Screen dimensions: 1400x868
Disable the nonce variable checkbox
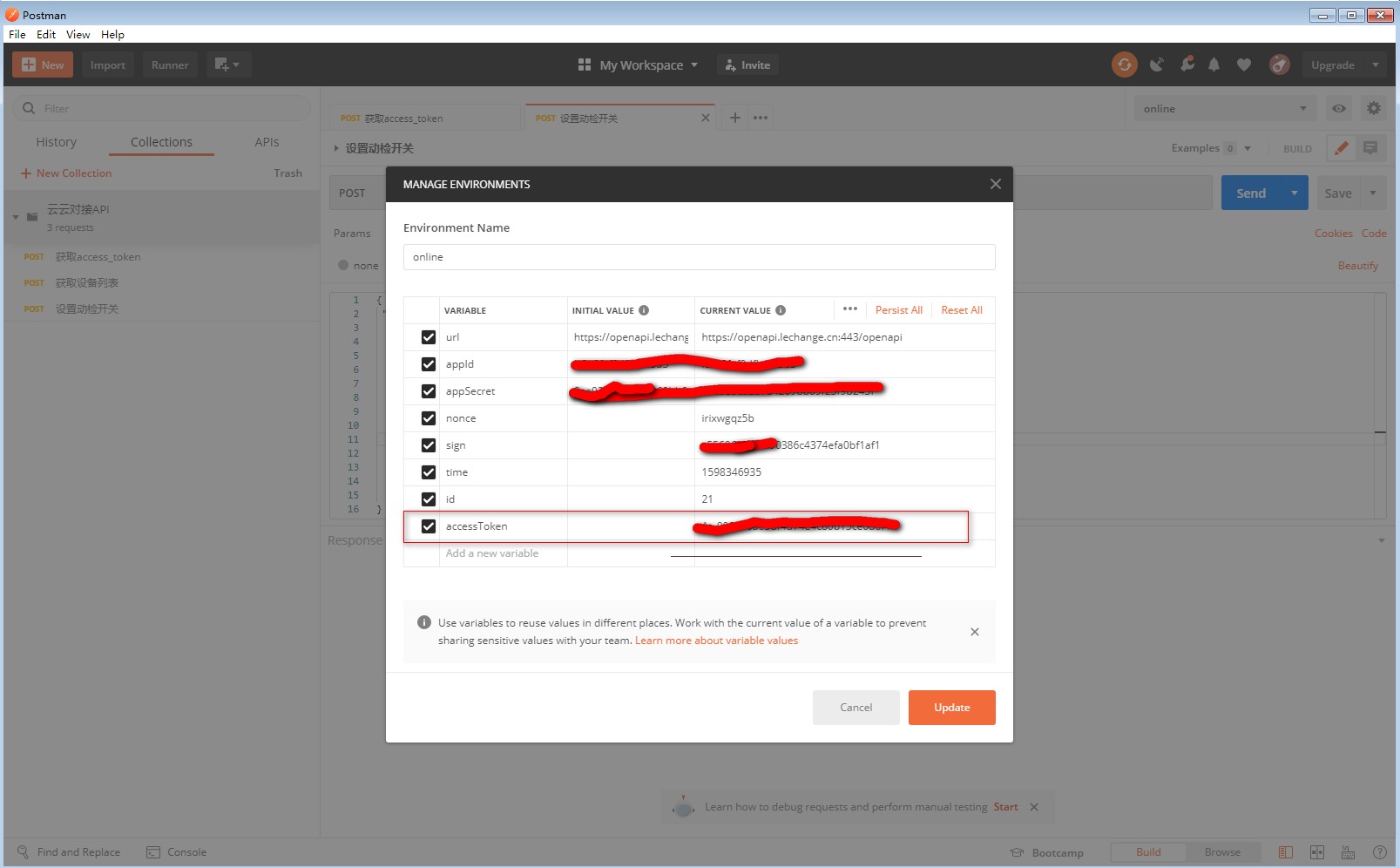428,418
